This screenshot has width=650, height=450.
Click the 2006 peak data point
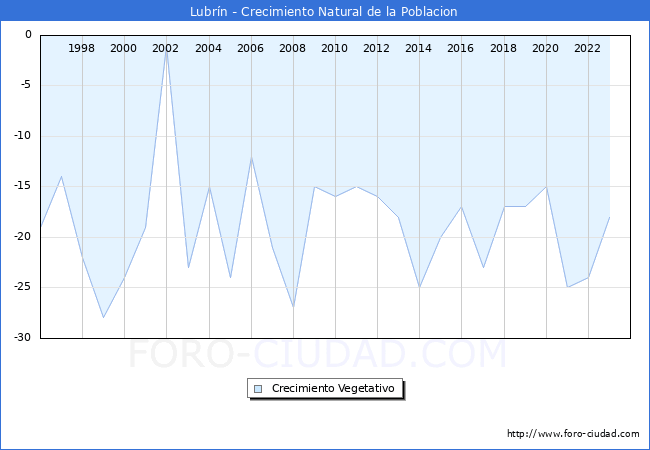251,157
